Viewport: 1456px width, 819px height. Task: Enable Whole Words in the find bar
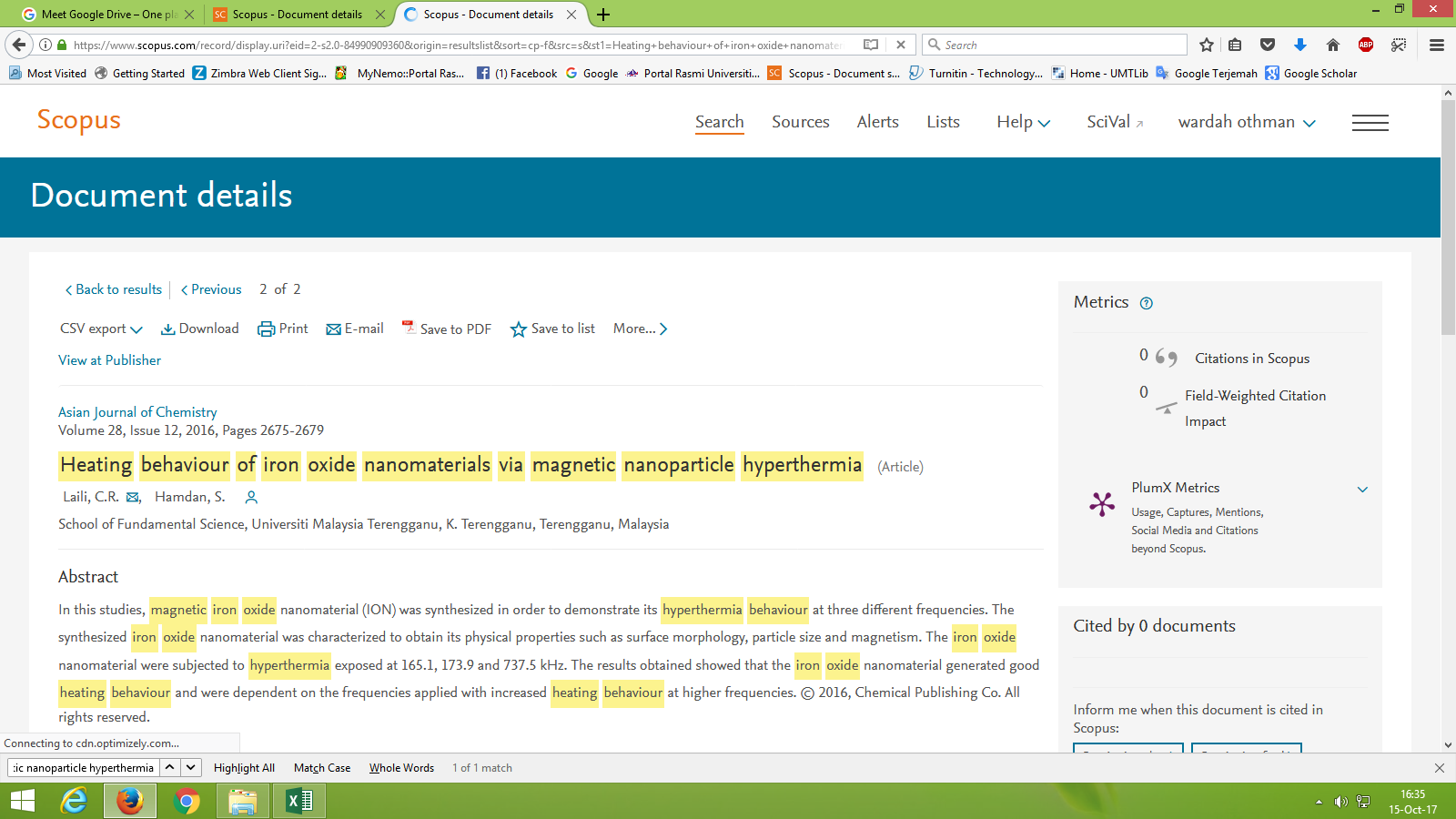point(401,768)
